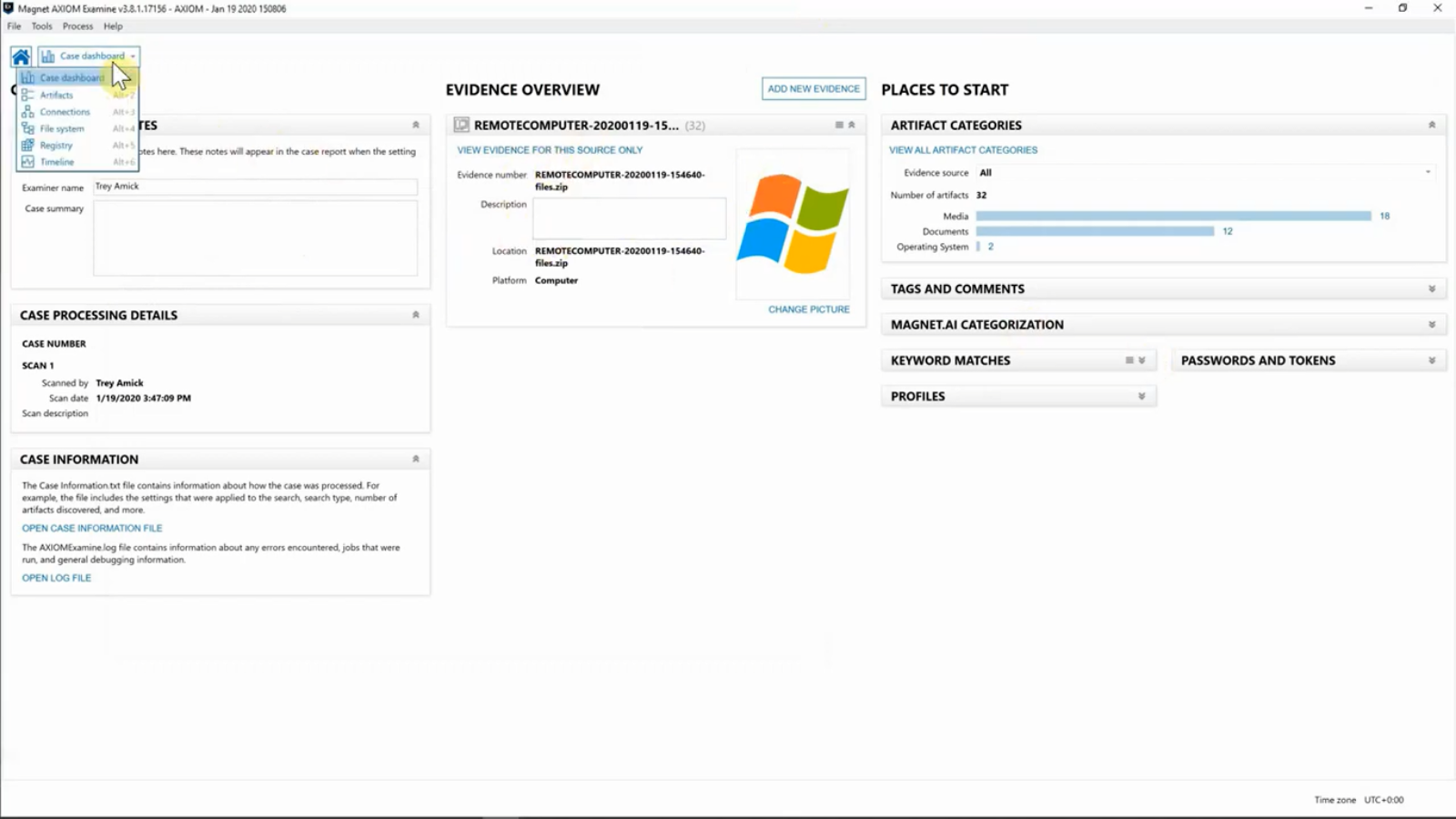Open the File menu
The width and height of the screenshot is (1456, 819).
[x=14, y=26]
